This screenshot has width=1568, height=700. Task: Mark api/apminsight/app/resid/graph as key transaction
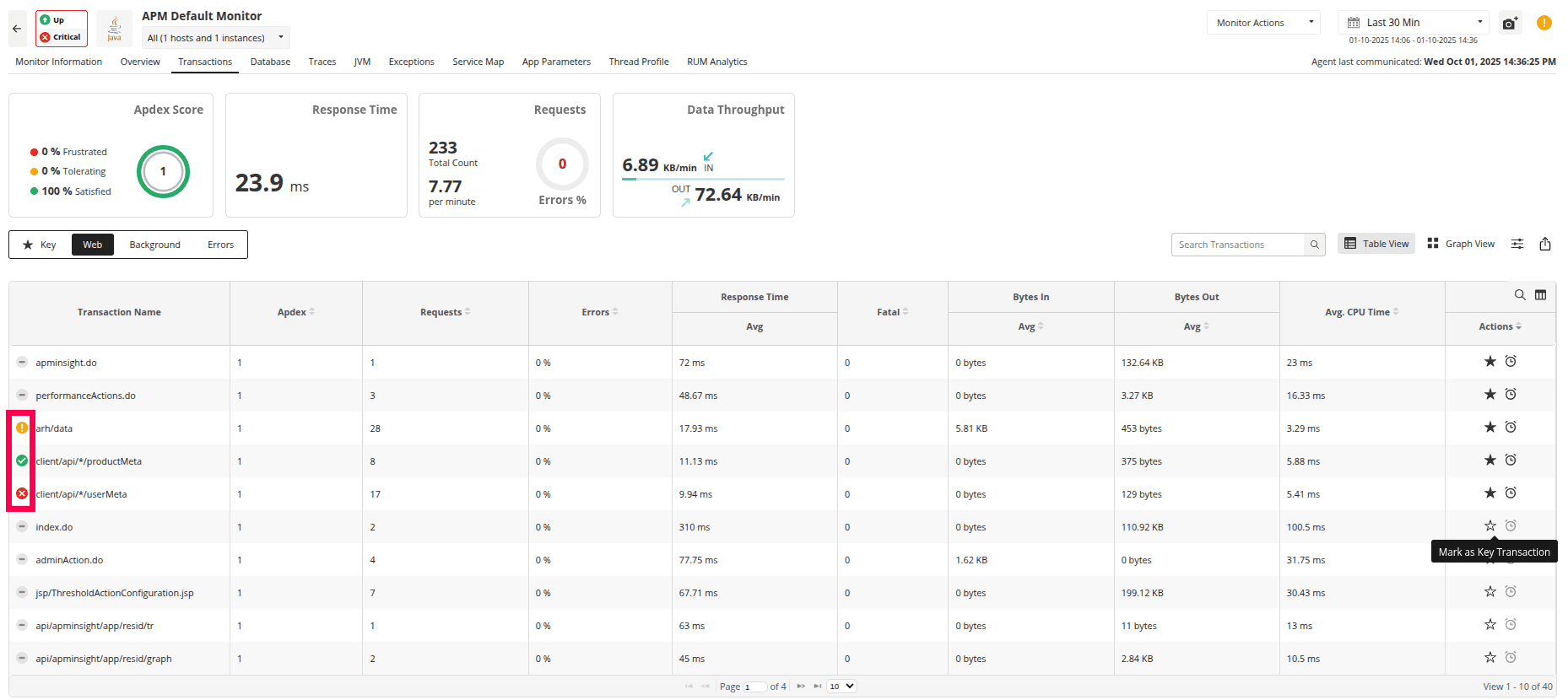(1490, 658)
